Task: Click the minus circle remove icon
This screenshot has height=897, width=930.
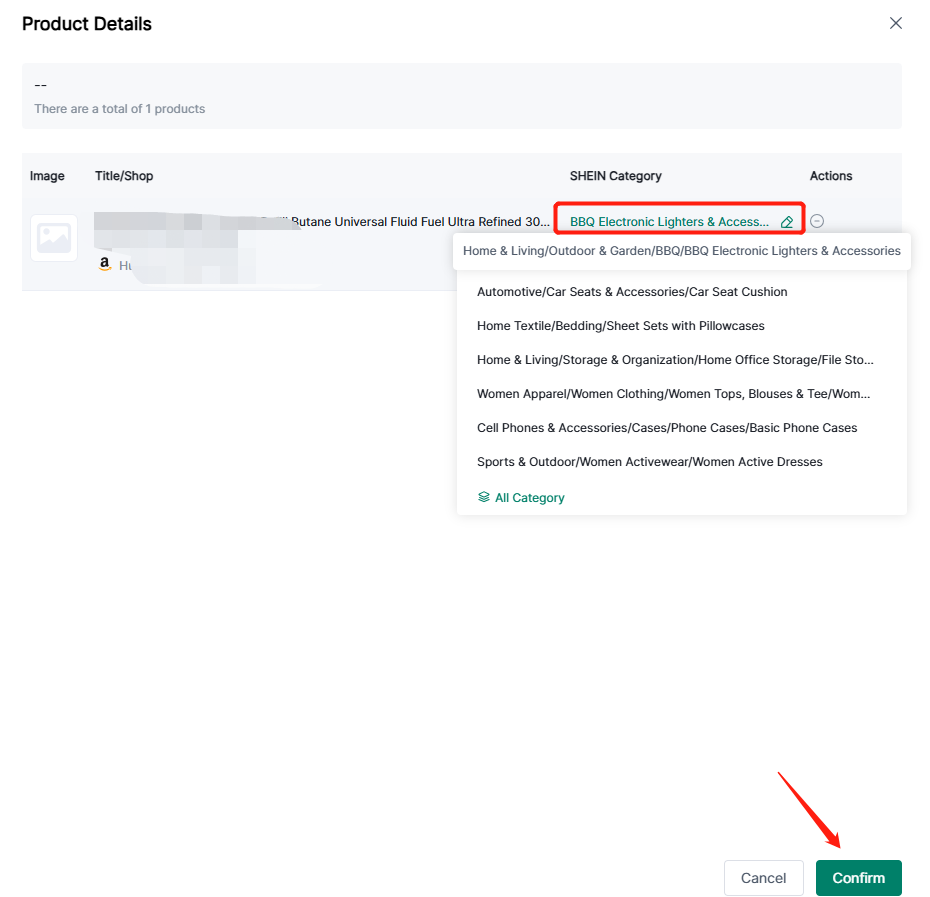Action: coord(817,221)
